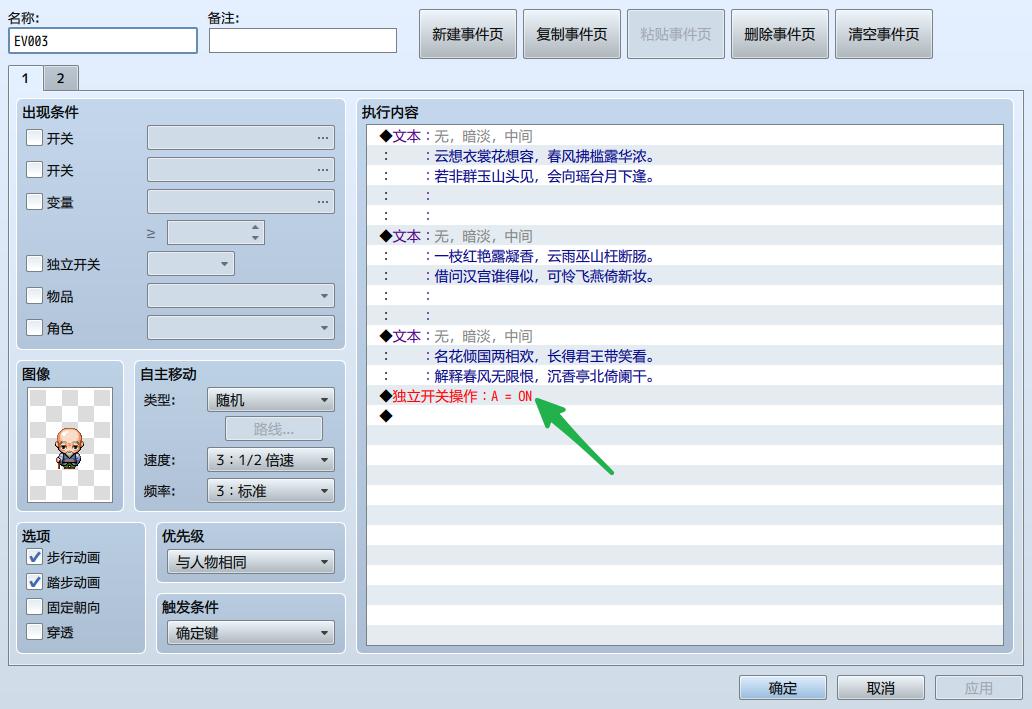Image resolution: width=1032 pixels, height=709 pixels.
Task: Click the 清空事件页 button
Action: tap(883, 34)
